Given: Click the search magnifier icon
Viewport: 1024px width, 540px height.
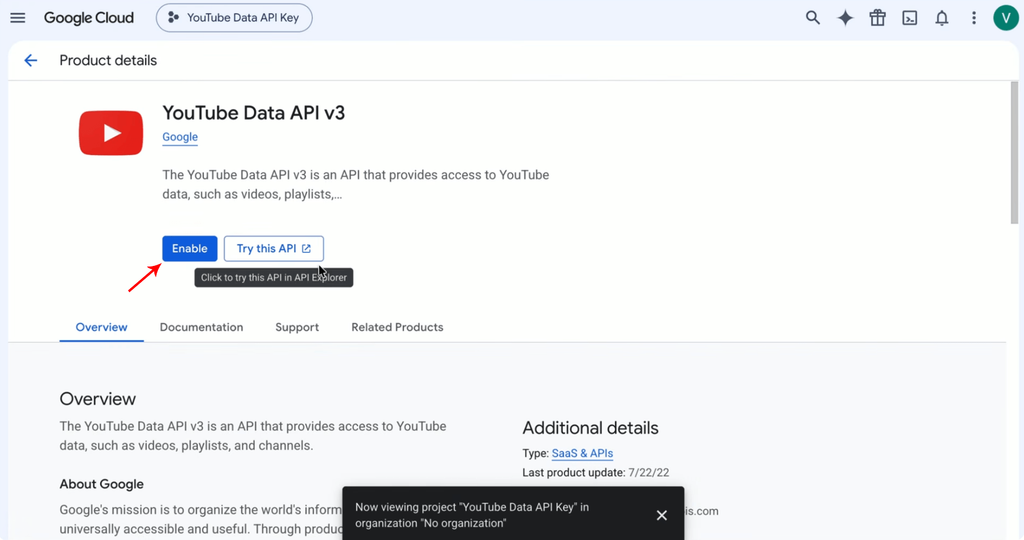Looking at the screenshot, I should click(x=812, y=18).
